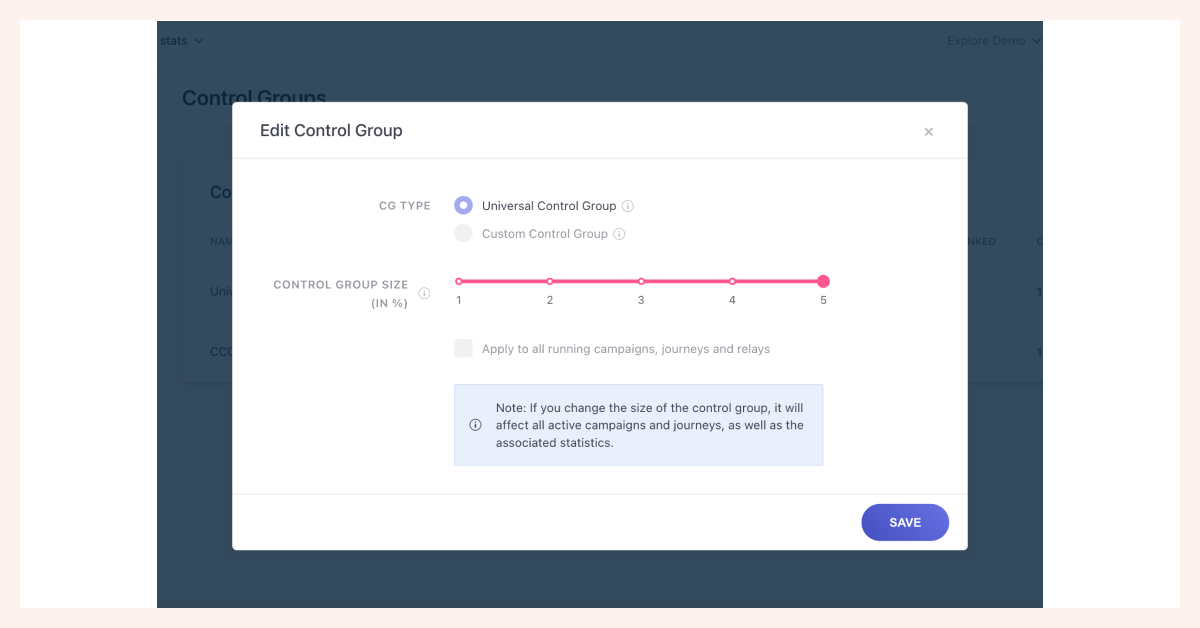This screenshot has height=628, width=1200.
Task: Click info icon next to Control Group Size
Action: [424, 293]
